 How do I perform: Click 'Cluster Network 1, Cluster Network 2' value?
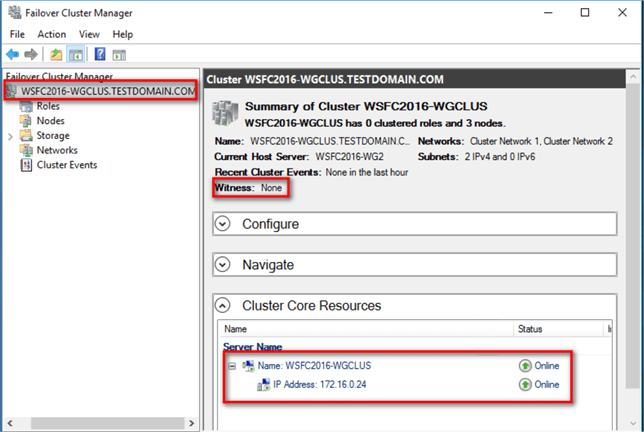(x=541, y=141)
